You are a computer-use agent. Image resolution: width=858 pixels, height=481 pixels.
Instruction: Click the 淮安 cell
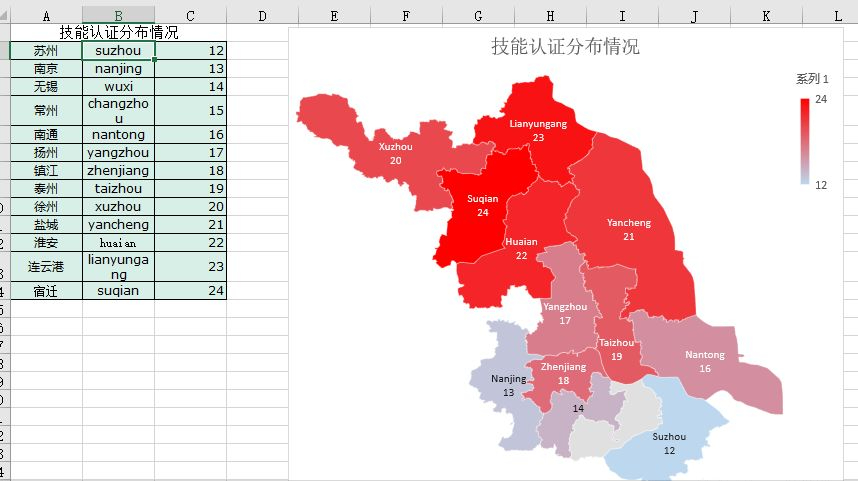pos(46,243)
